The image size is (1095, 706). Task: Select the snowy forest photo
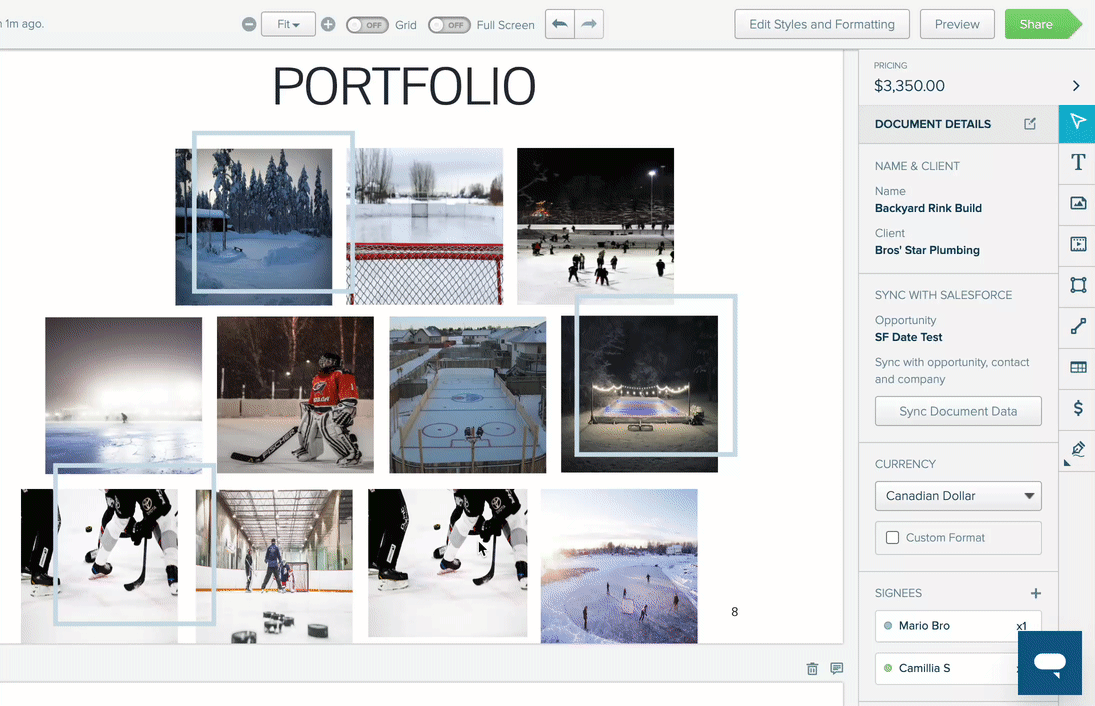(x=253, y=226)
